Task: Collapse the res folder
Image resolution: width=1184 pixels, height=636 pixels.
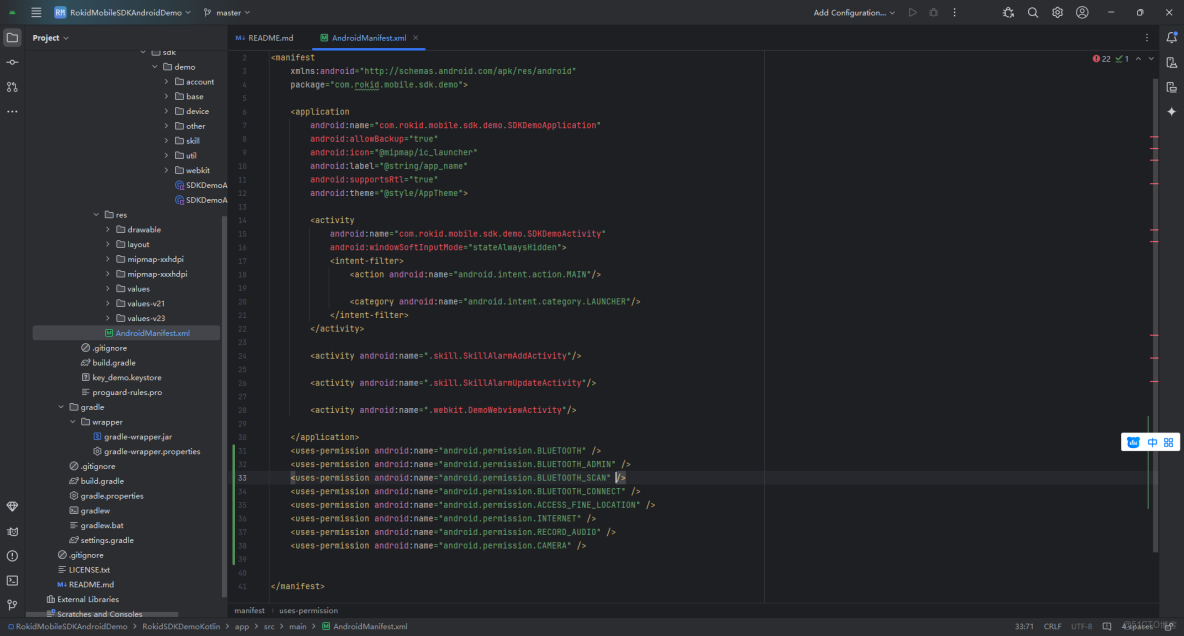Action: coord(97,215)
